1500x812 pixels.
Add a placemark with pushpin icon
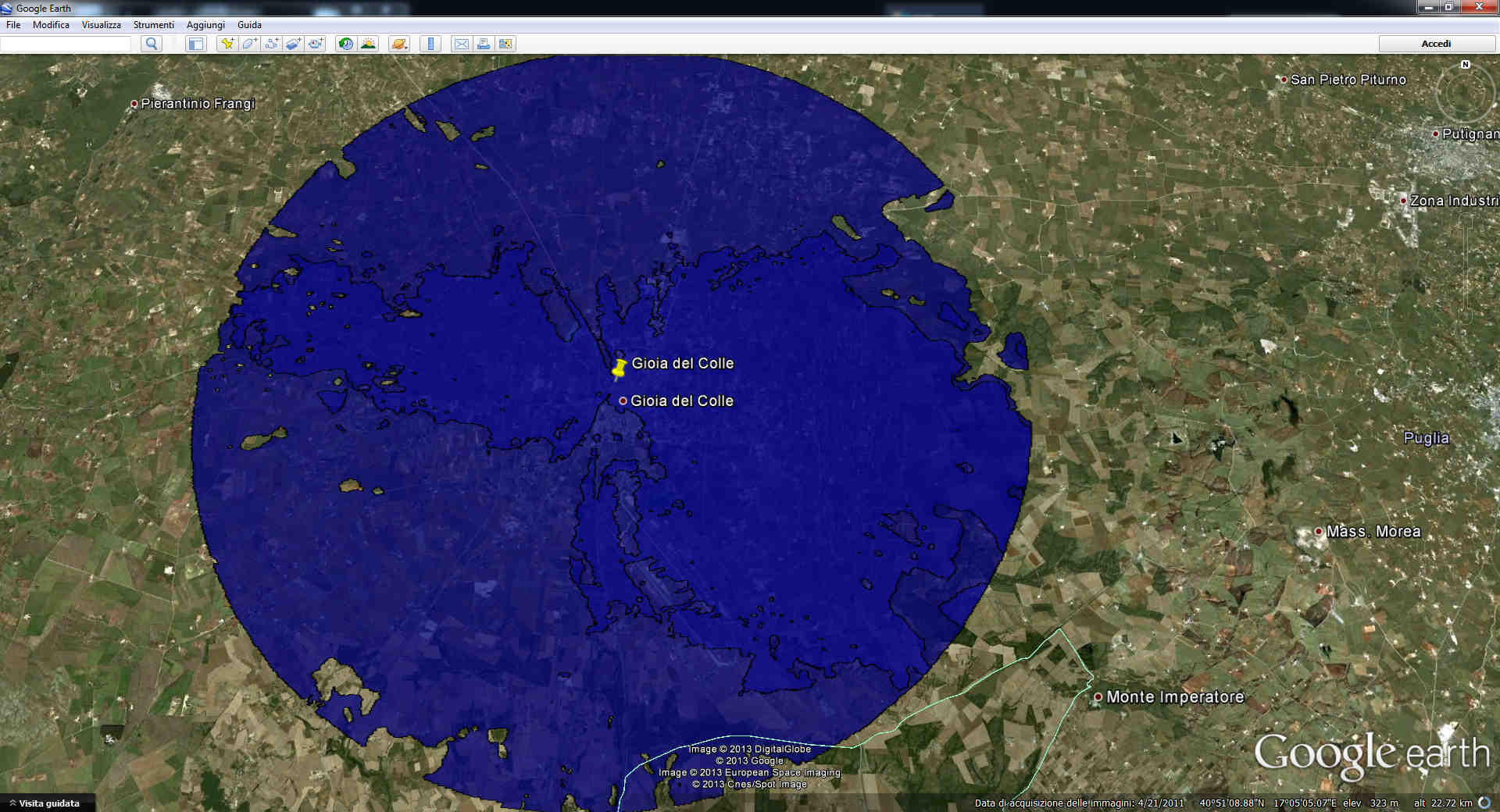[x=227, y=44]
